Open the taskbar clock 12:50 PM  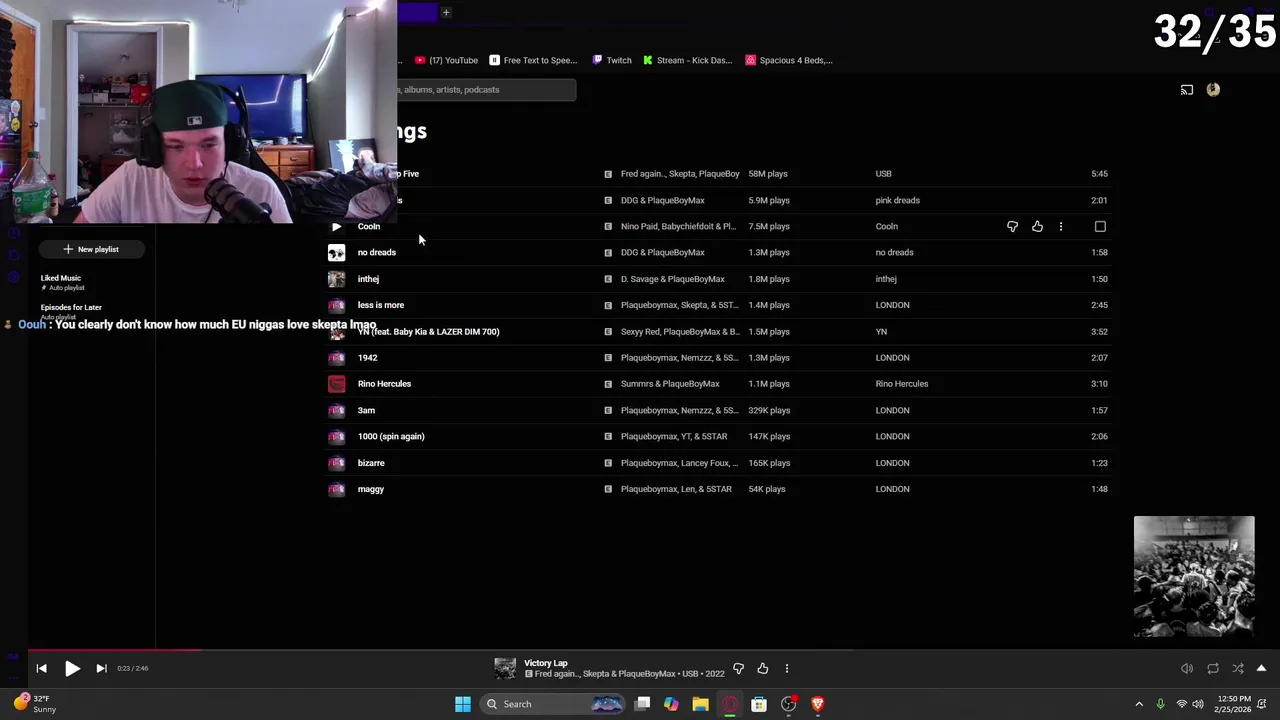(1234, 704)
